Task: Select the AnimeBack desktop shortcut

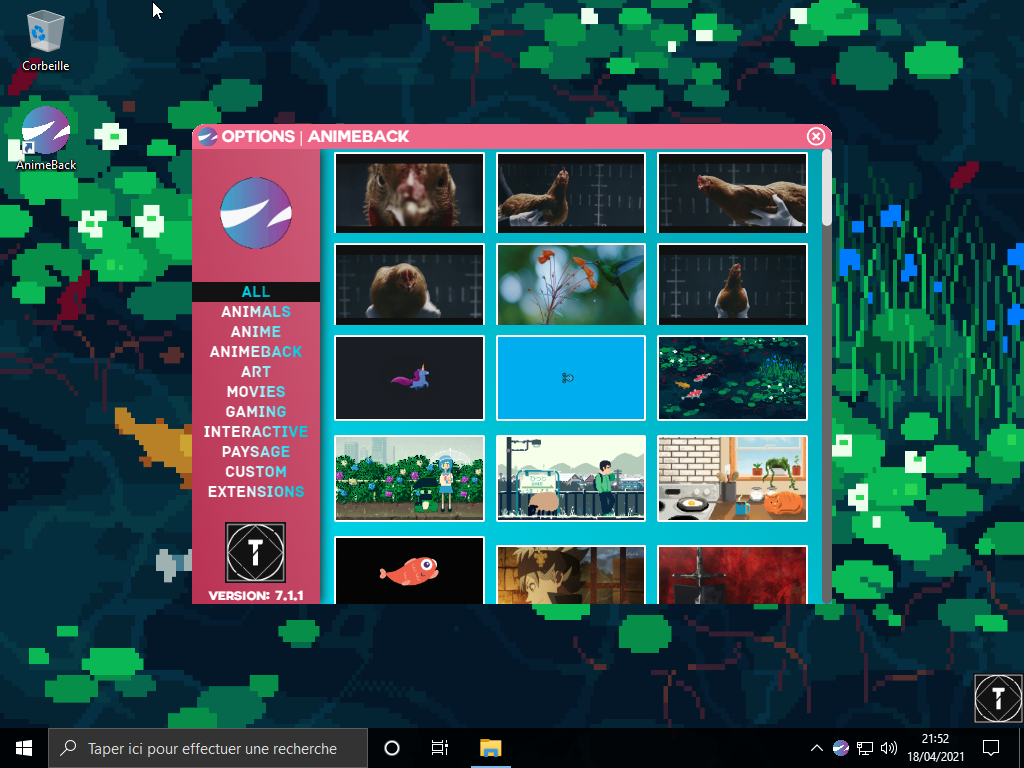Action: pyautogui.click(x=46, y=138)
